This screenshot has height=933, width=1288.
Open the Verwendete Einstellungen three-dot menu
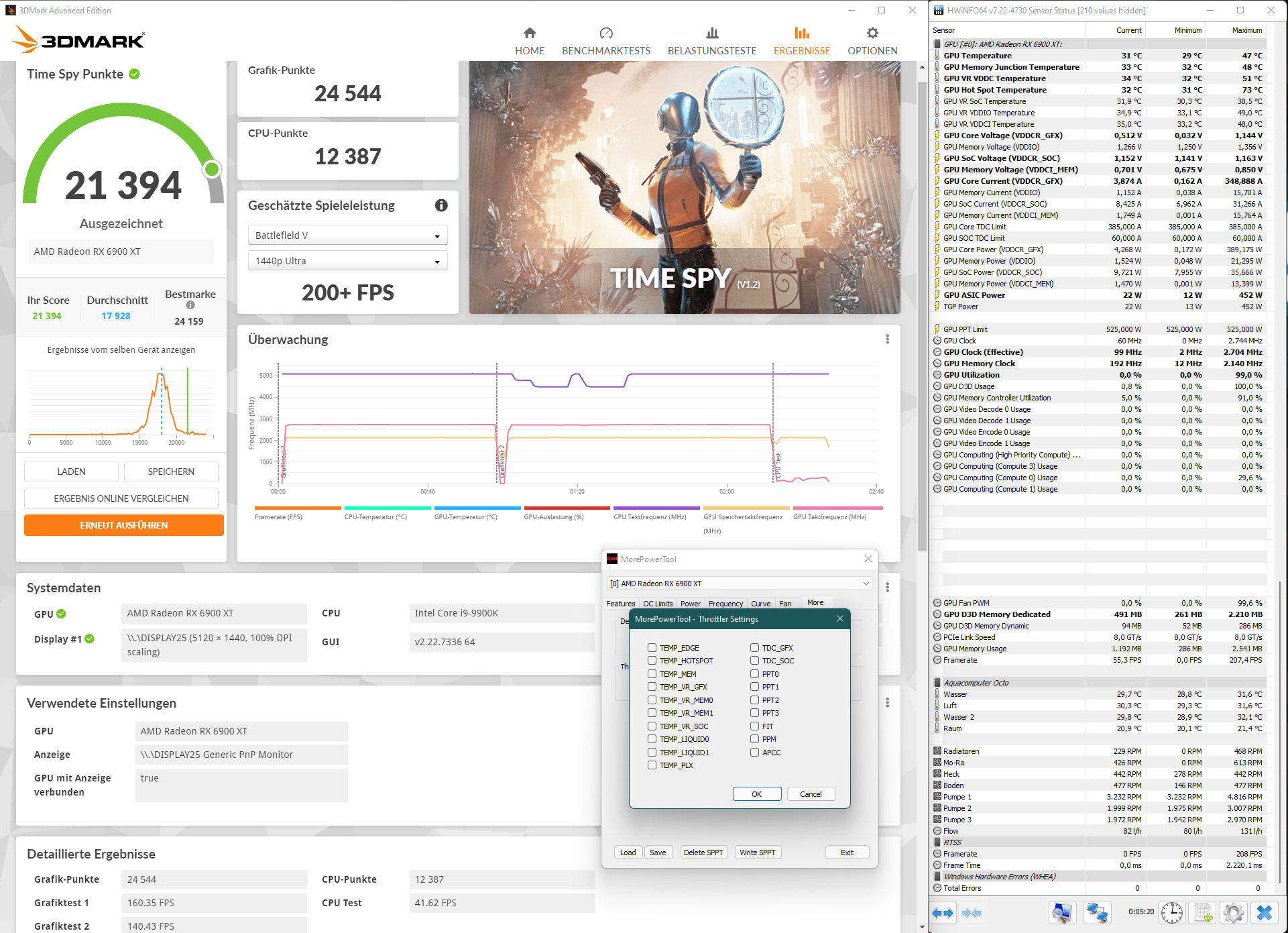pyautogui.click(x=887, y=702)
